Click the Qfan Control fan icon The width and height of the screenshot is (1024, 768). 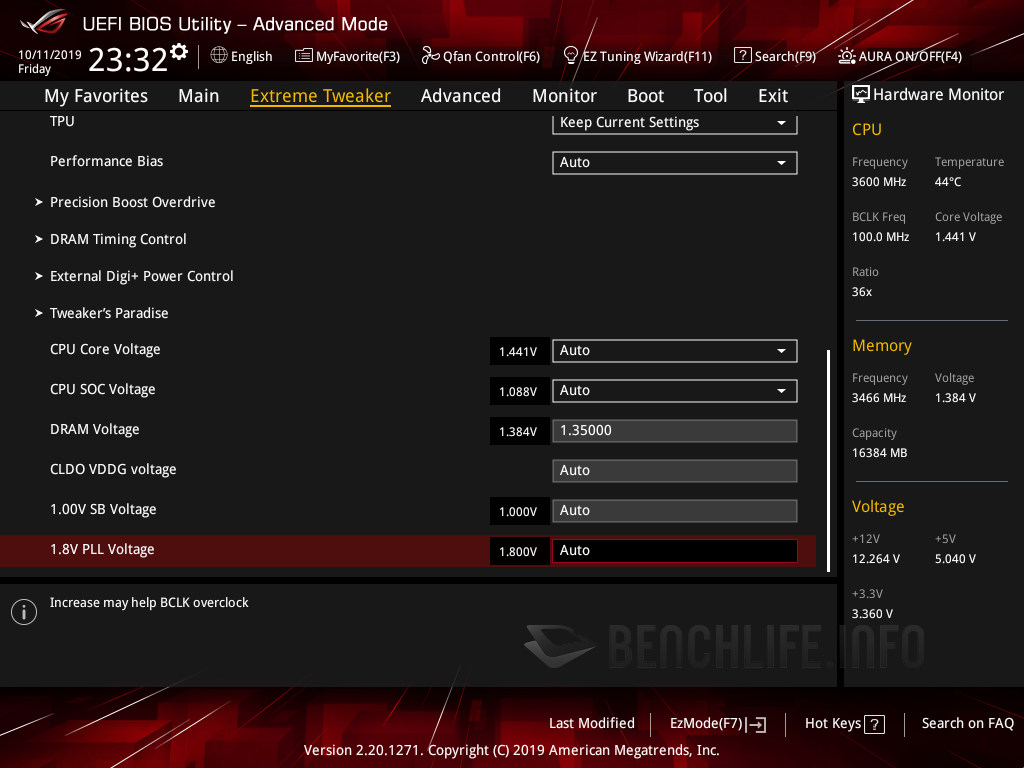(430, 56)
